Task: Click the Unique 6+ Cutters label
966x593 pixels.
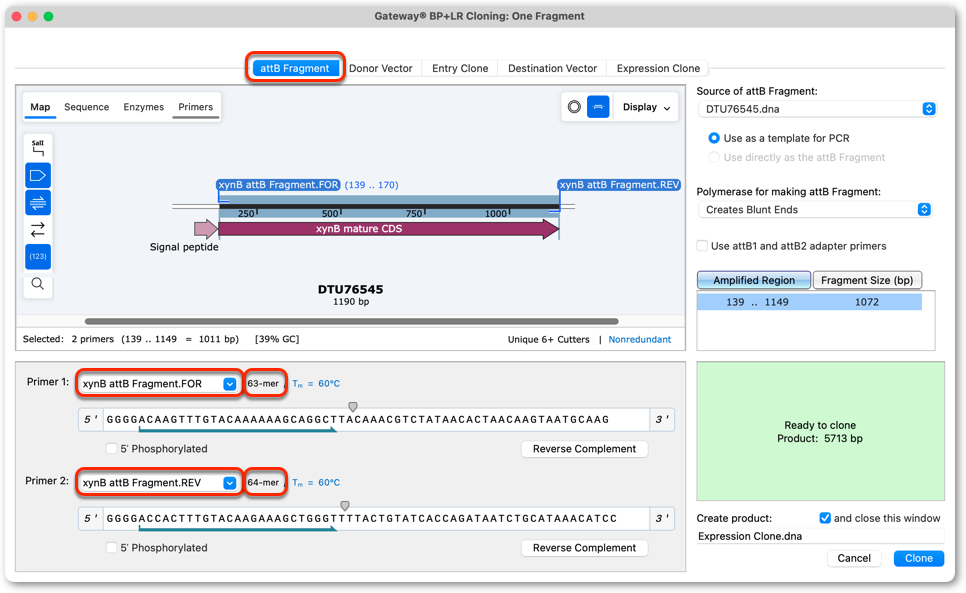Action: click(548, 339)
